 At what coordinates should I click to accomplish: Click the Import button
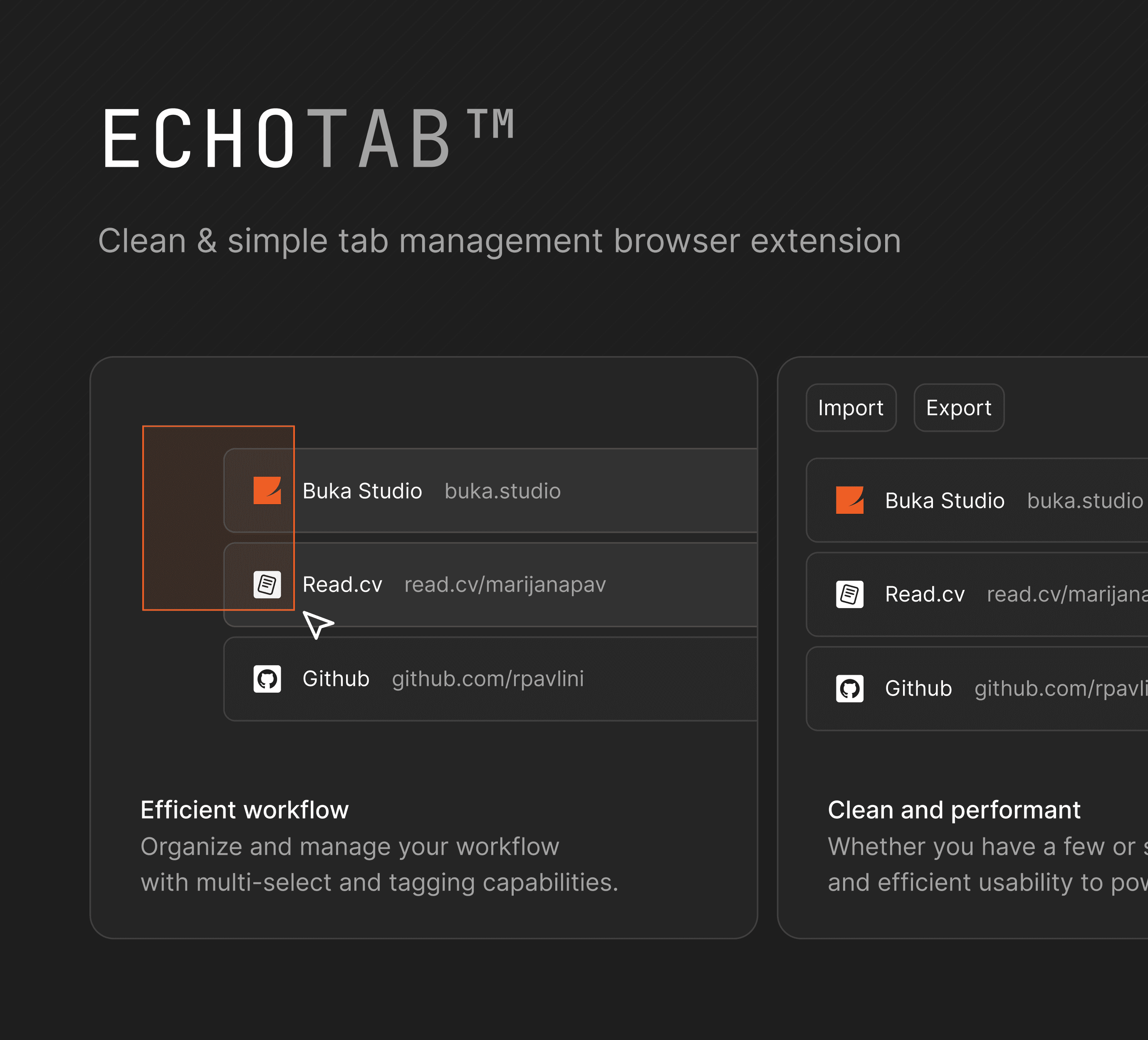pyautogui.click(x=851, y=407)
